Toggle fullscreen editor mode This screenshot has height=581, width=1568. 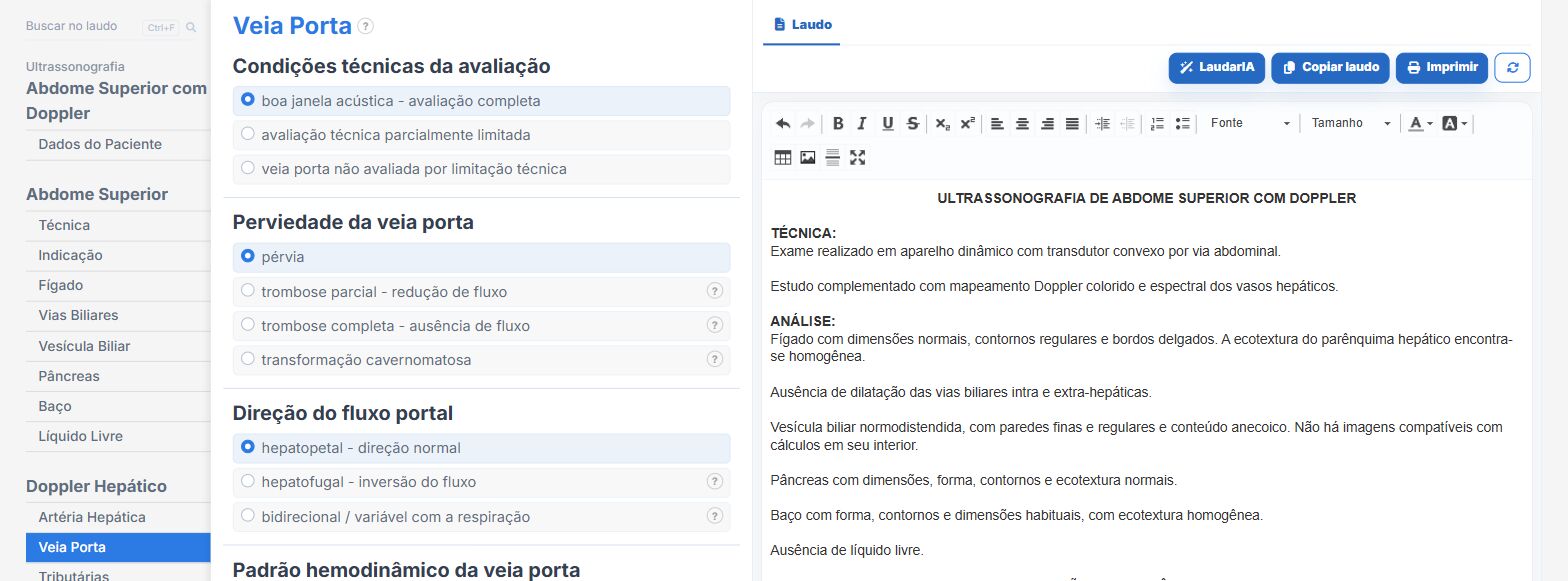click(x=857, y=157)
